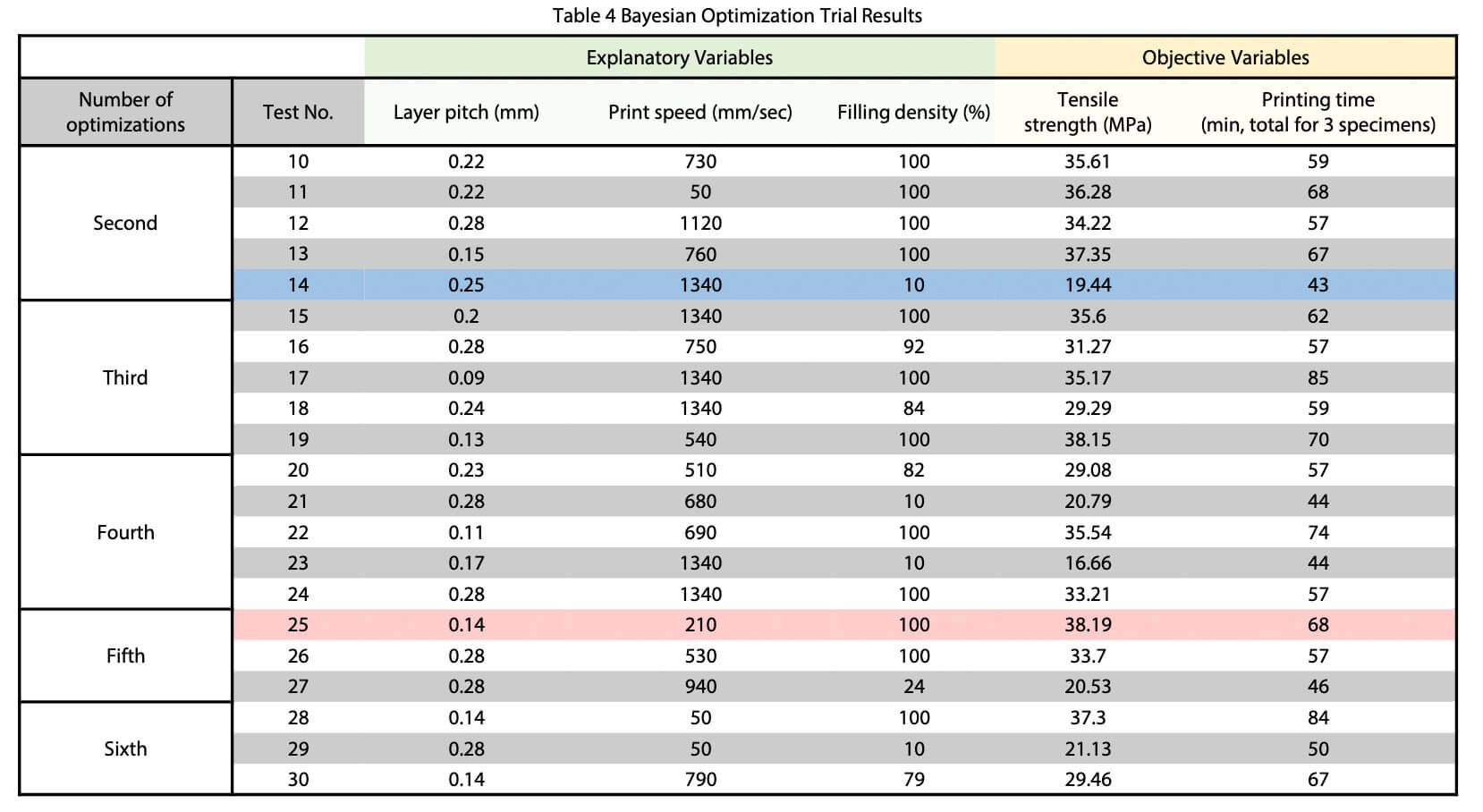The image size is (1483, 812).
Task: Select the "Fourth" optimization group cell
Action: click(125, 532)
